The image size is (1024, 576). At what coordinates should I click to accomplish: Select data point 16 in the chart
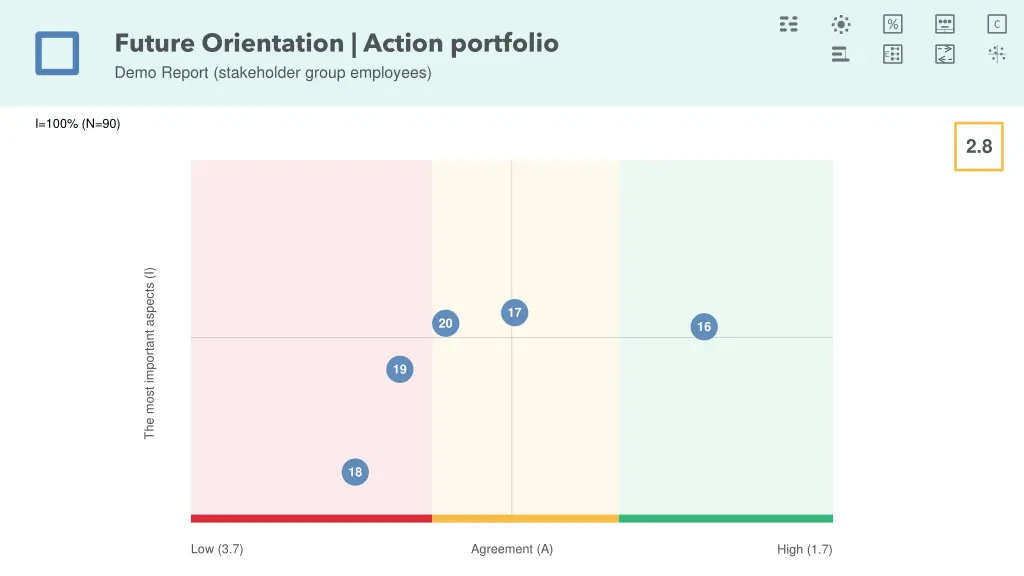coord(704,327)
